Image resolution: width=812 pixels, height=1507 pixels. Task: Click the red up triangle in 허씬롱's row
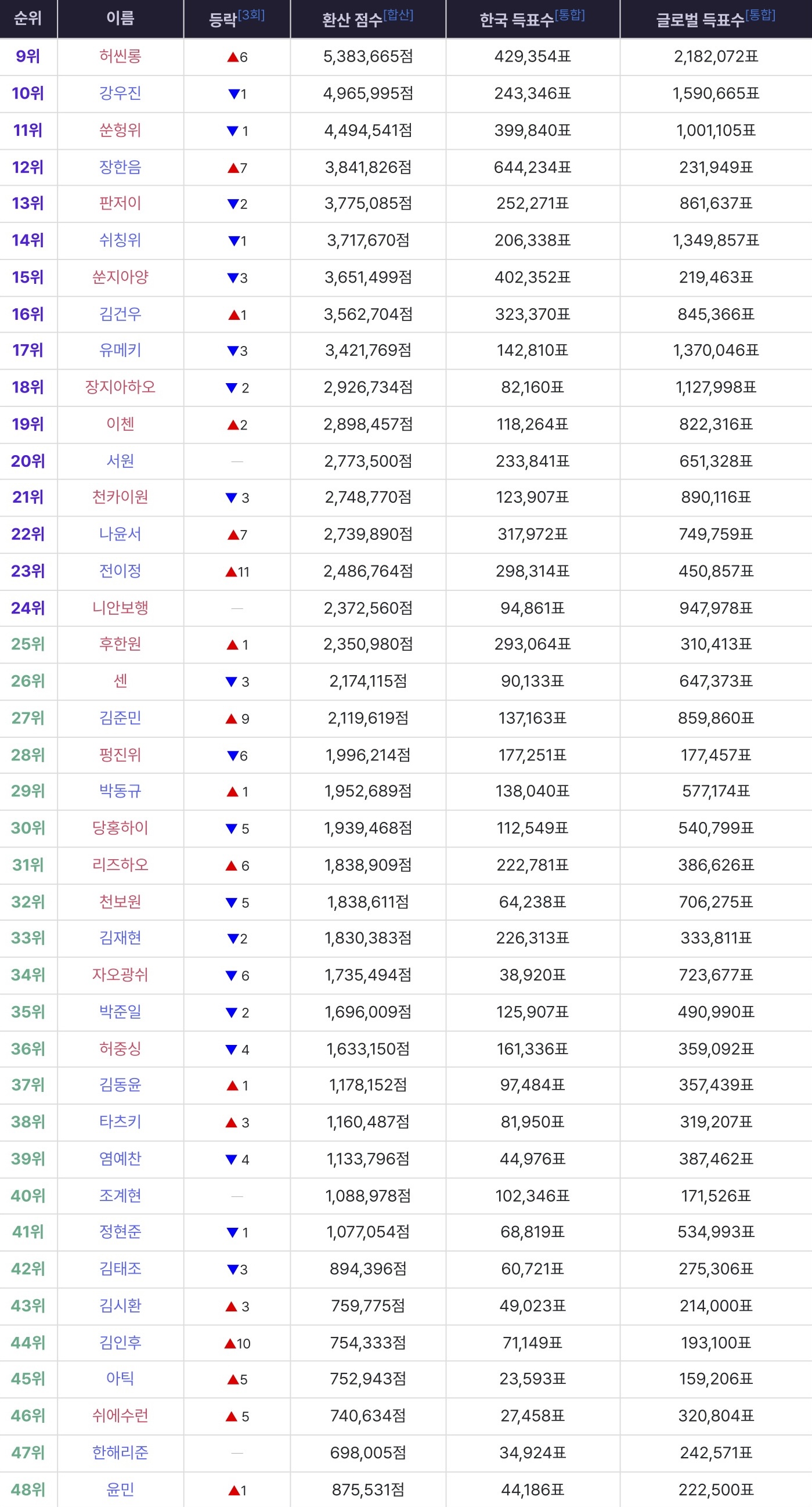232,57
